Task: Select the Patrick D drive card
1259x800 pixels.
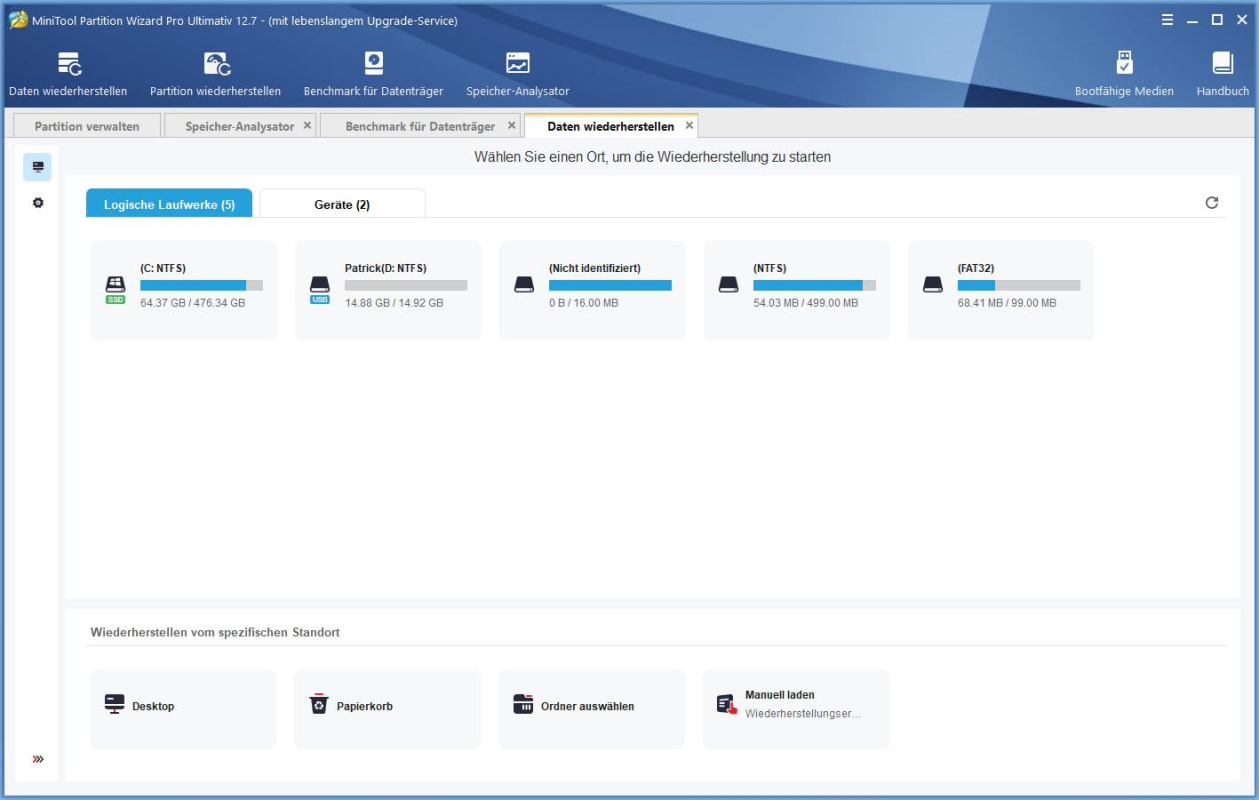Action: (386, 289)
